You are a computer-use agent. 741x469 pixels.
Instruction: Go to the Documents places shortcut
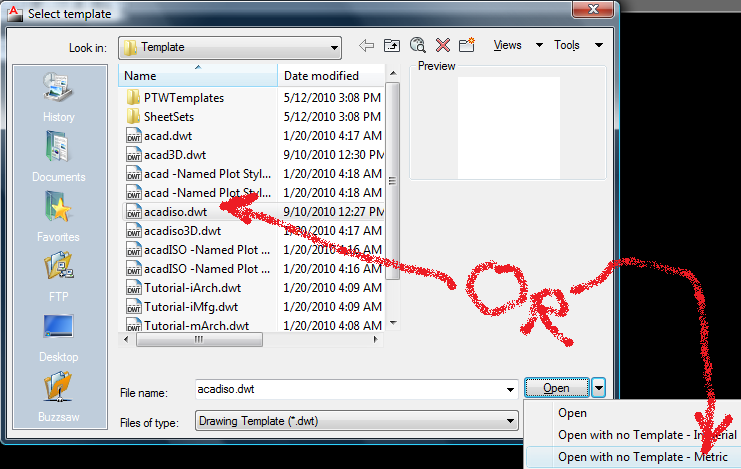[x=59, y=157]
